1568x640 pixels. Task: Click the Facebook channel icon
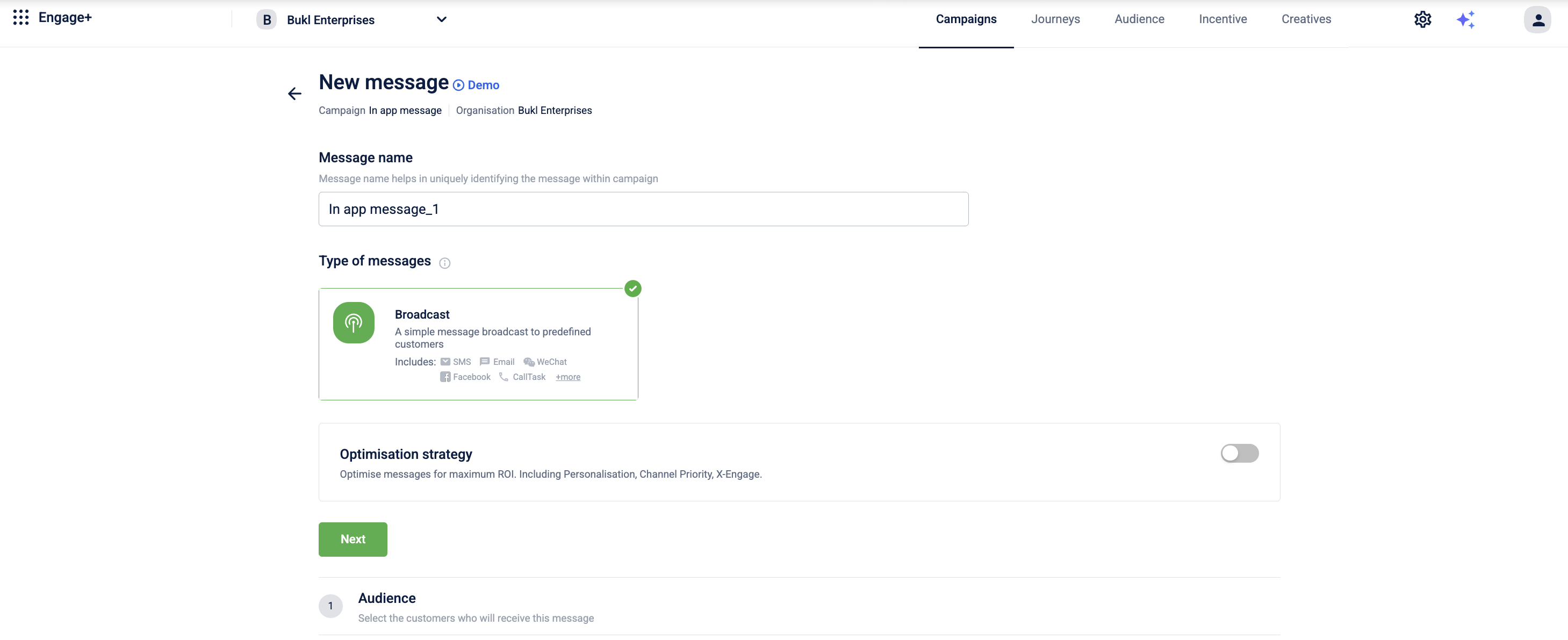pyautogui.click(x=445, y=378)
